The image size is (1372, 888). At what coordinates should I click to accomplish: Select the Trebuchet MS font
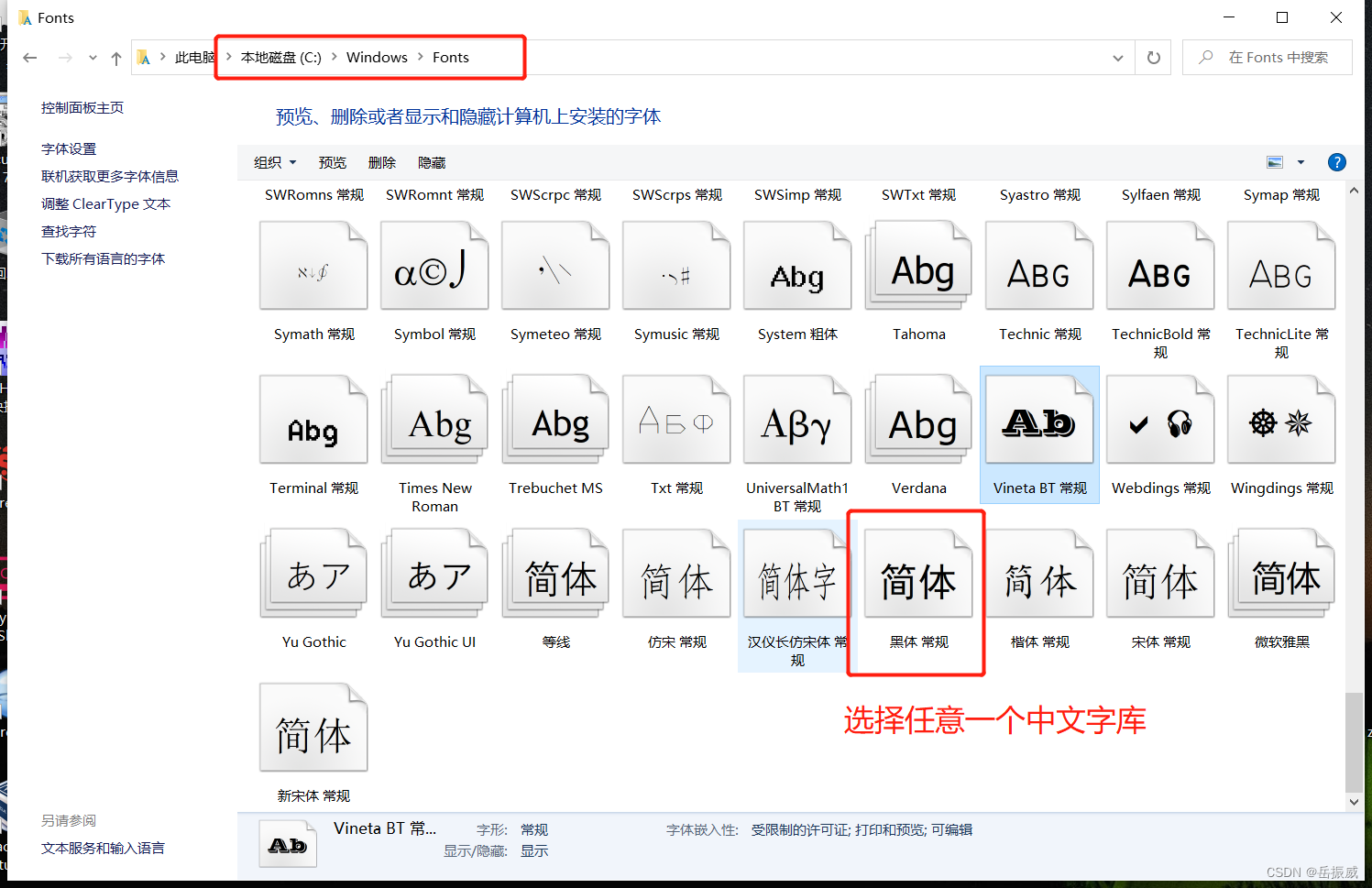pyautogui.click(x=554, y=420)
